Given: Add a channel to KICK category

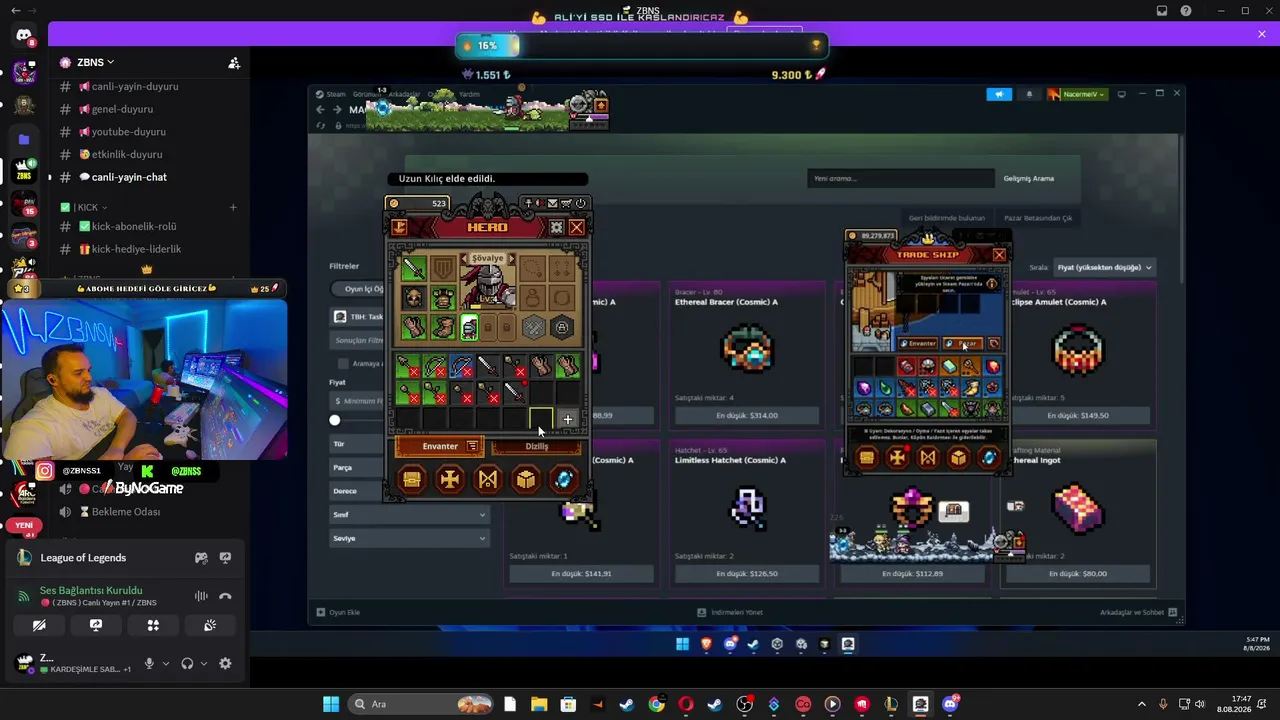Looking at the screenshot, I should (x=233, y=207).
